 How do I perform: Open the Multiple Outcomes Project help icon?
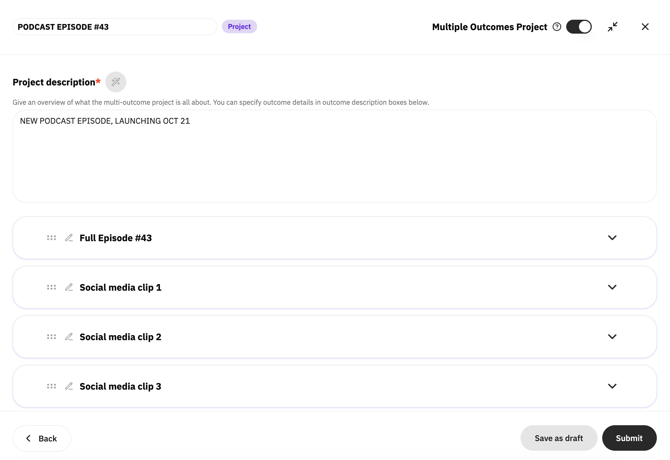556,27
